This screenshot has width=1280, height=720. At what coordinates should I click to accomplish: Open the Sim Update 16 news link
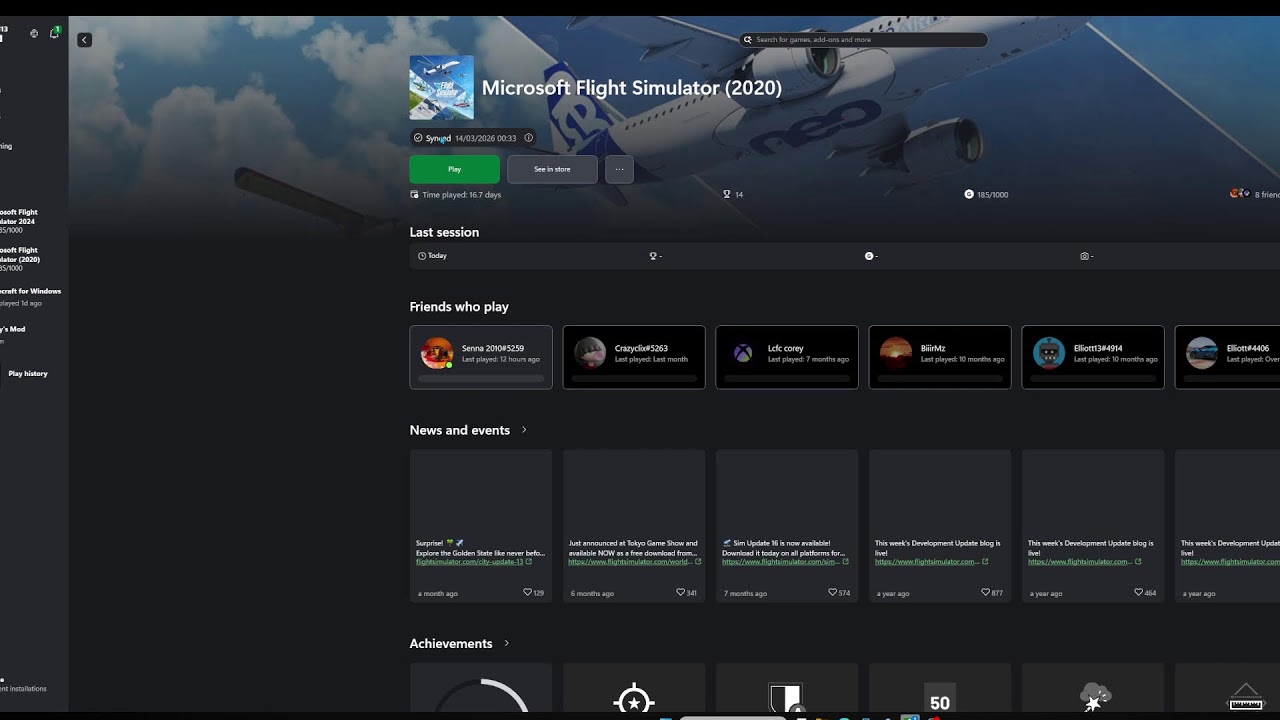click(x=781, y=562)
